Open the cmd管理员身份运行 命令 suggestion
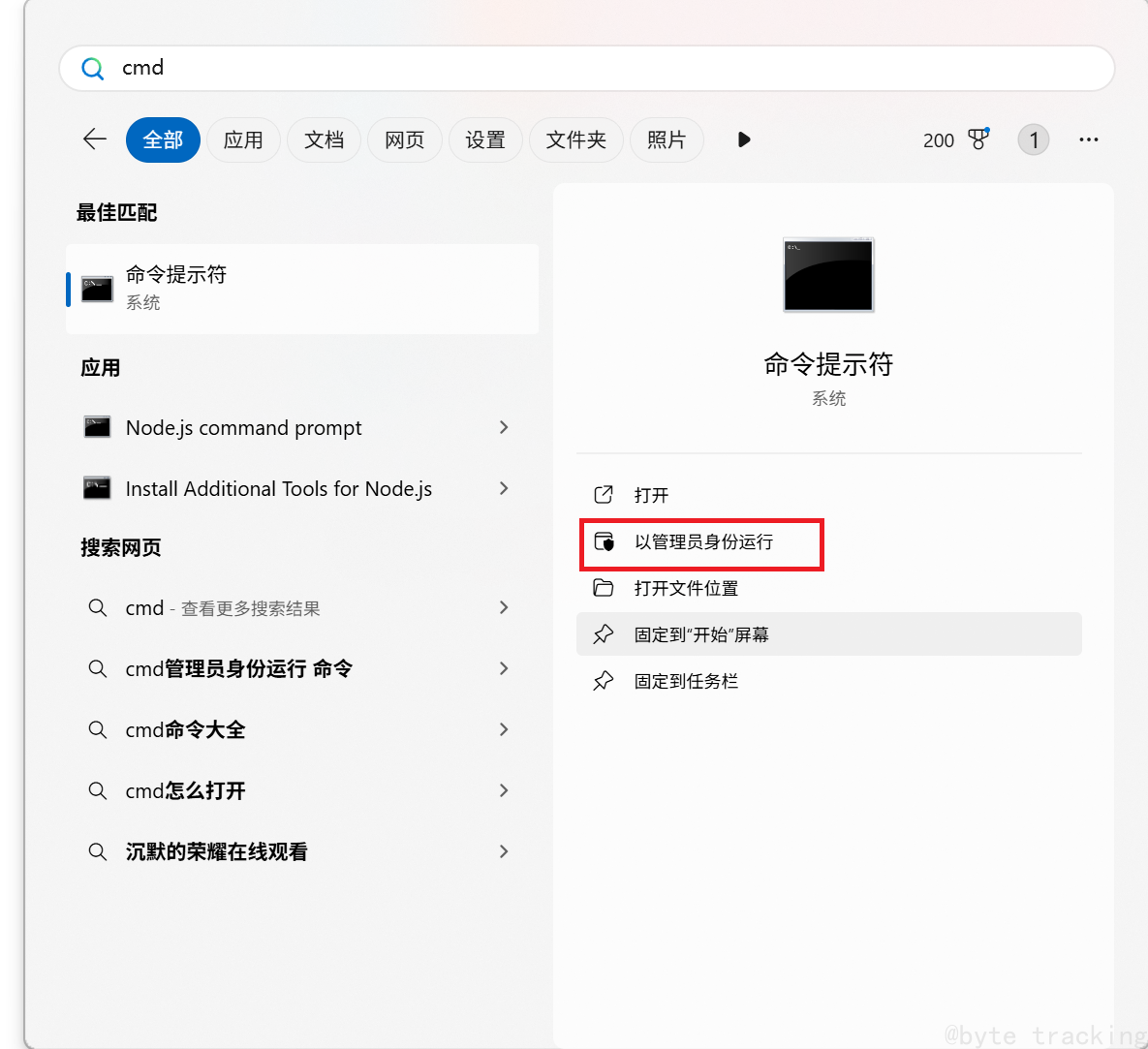This screenshot has height=1049, width=1148. click(x=300, y=668)
